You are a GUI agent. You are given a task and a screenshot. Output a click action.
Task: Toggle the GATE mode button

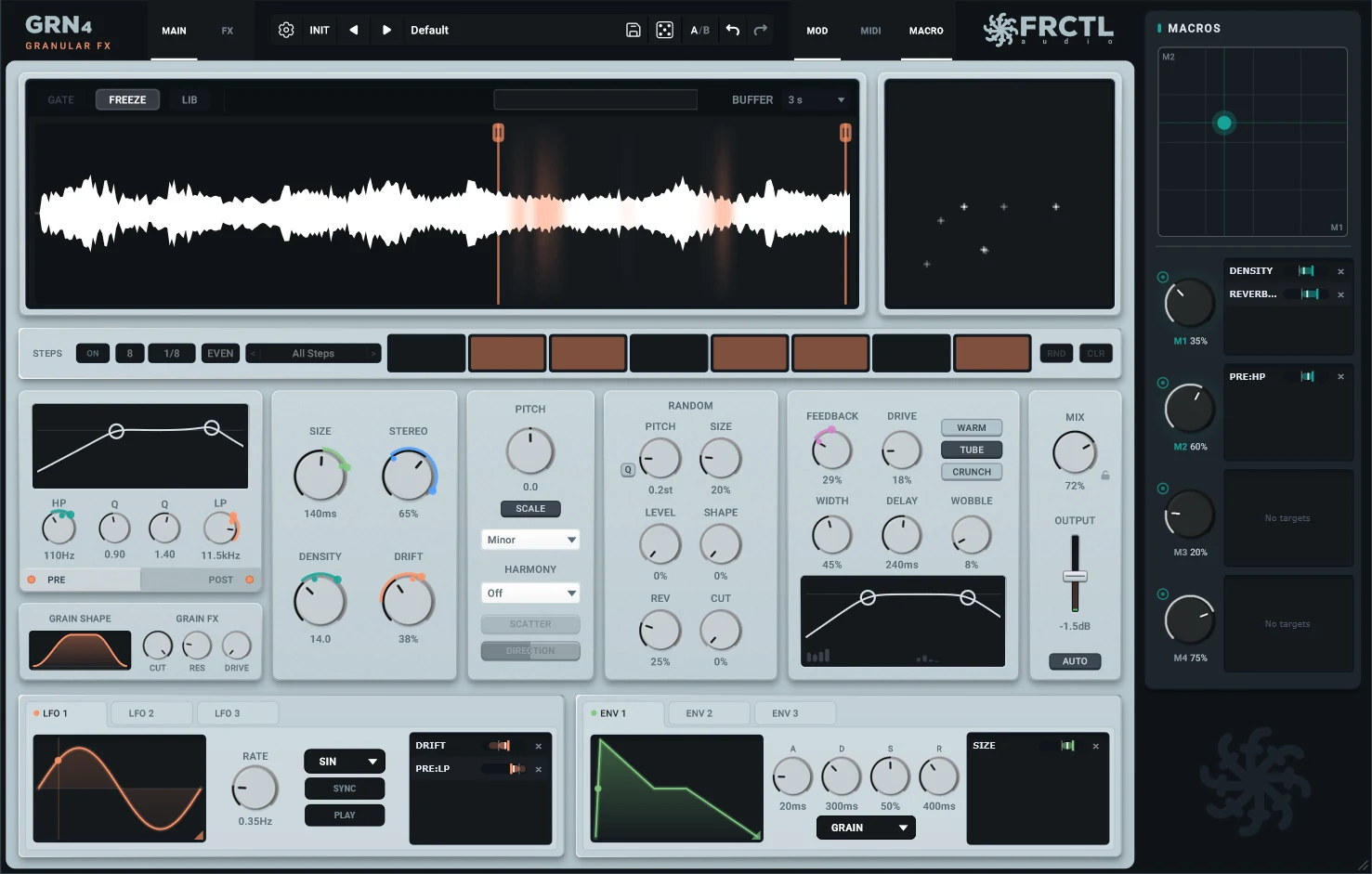61,99
